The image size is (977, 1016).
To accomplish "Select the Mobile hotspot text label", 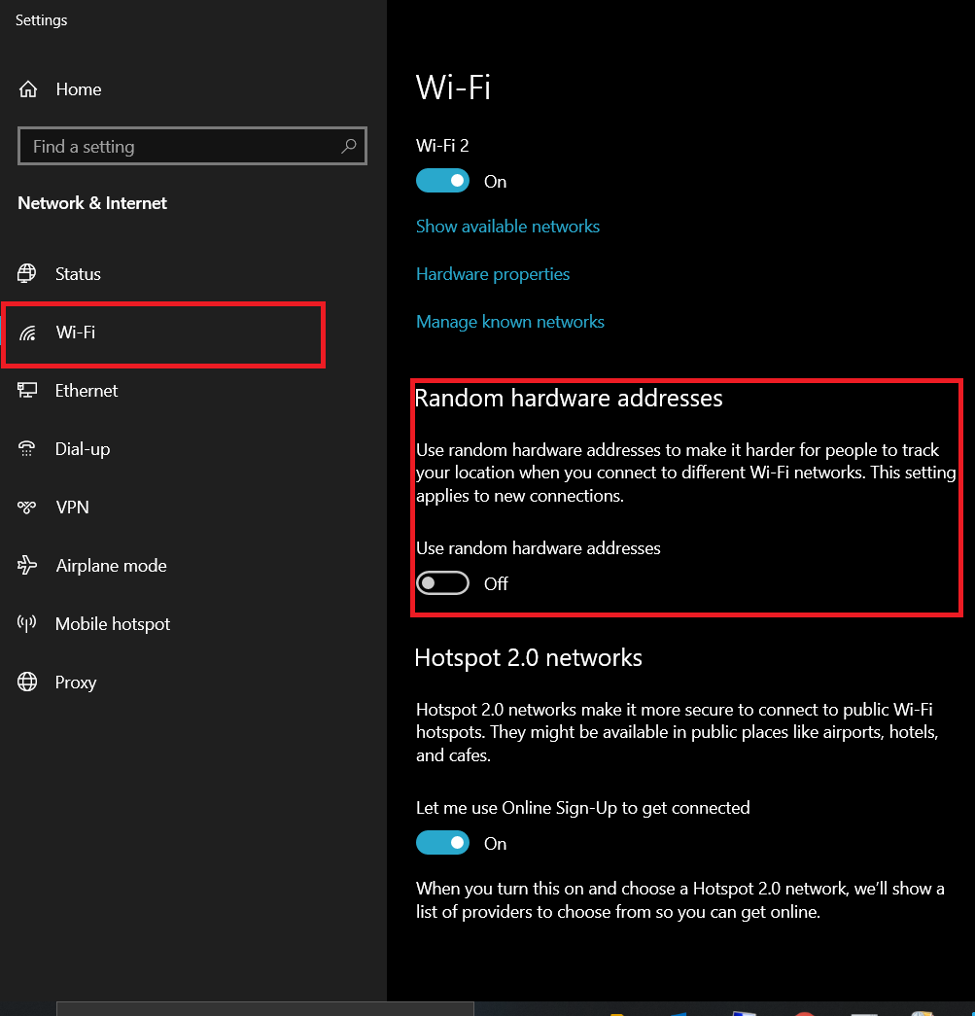I will 112,624.
